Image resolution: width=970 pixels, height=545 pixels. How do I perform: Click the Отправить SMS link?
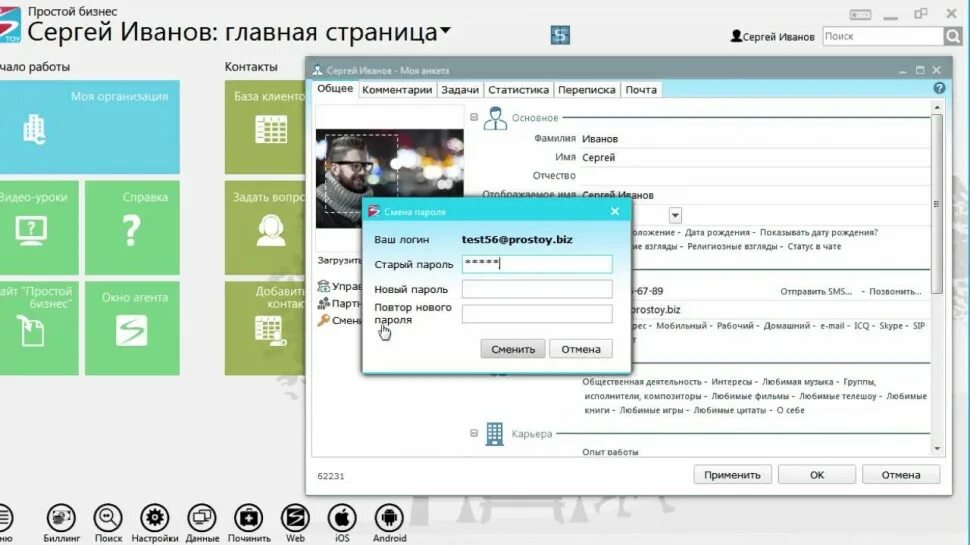pyautogui.click(x=816, y=291)
